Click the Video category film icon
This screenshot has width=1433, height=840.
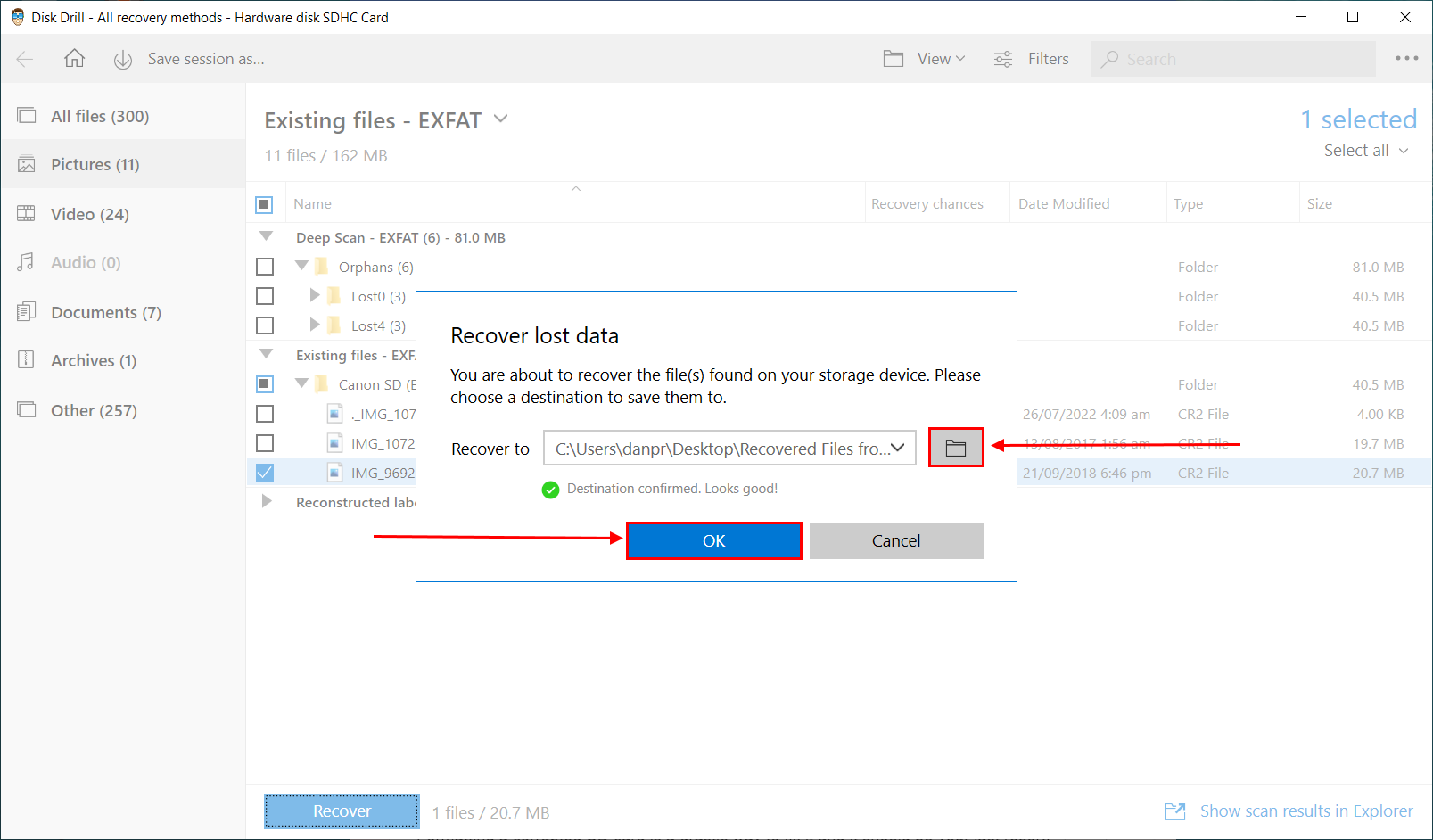coord(27,214)
